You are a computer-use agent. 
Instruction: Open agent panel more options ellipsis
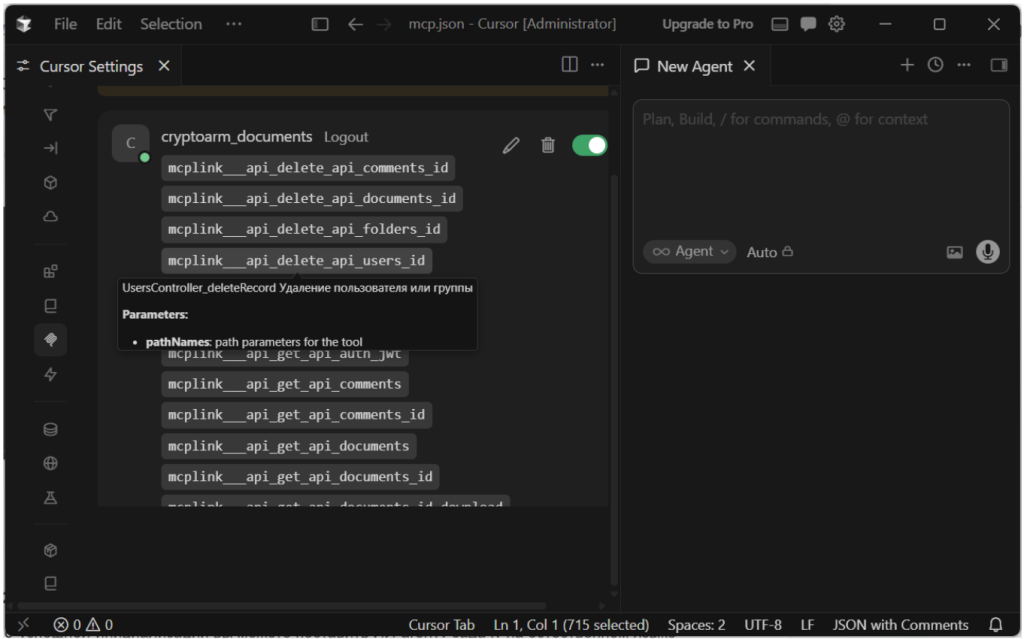[x=964, y=65]
